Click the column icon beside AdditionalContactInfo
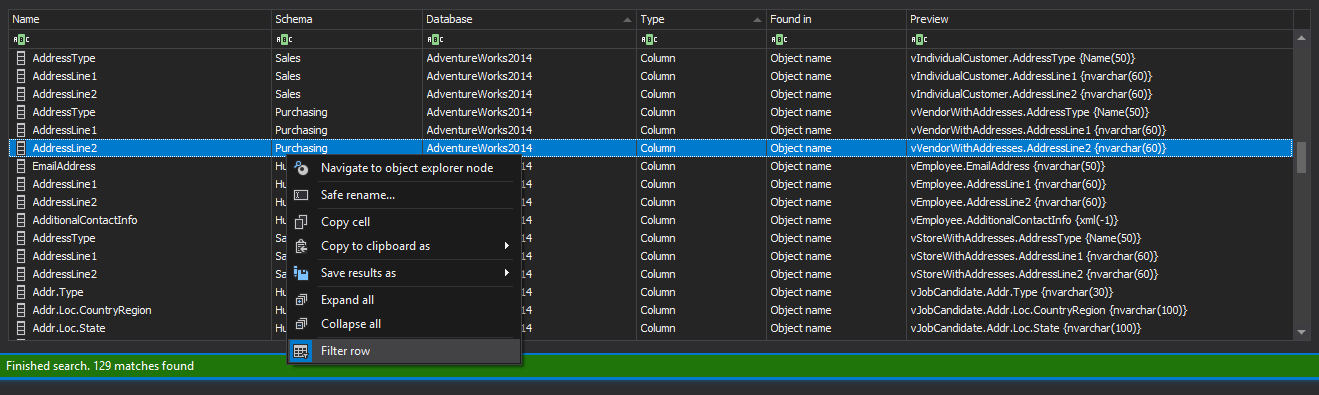Viewport: 1319px width, 395px height. (20, 220)
